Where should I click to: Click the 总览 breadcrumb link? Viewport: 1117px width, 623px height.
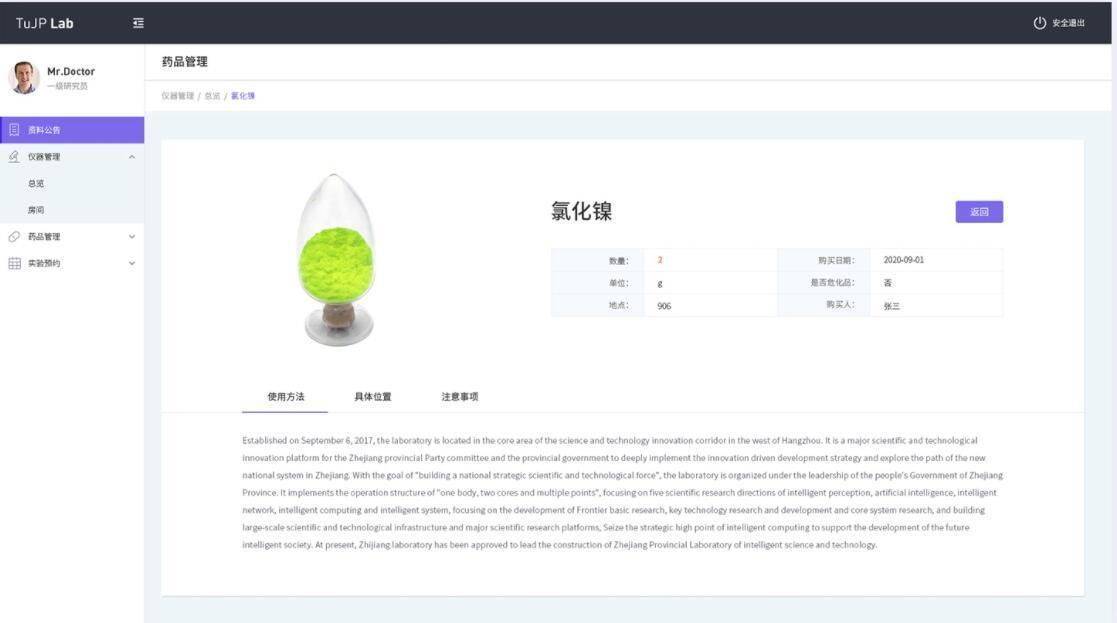212,96
